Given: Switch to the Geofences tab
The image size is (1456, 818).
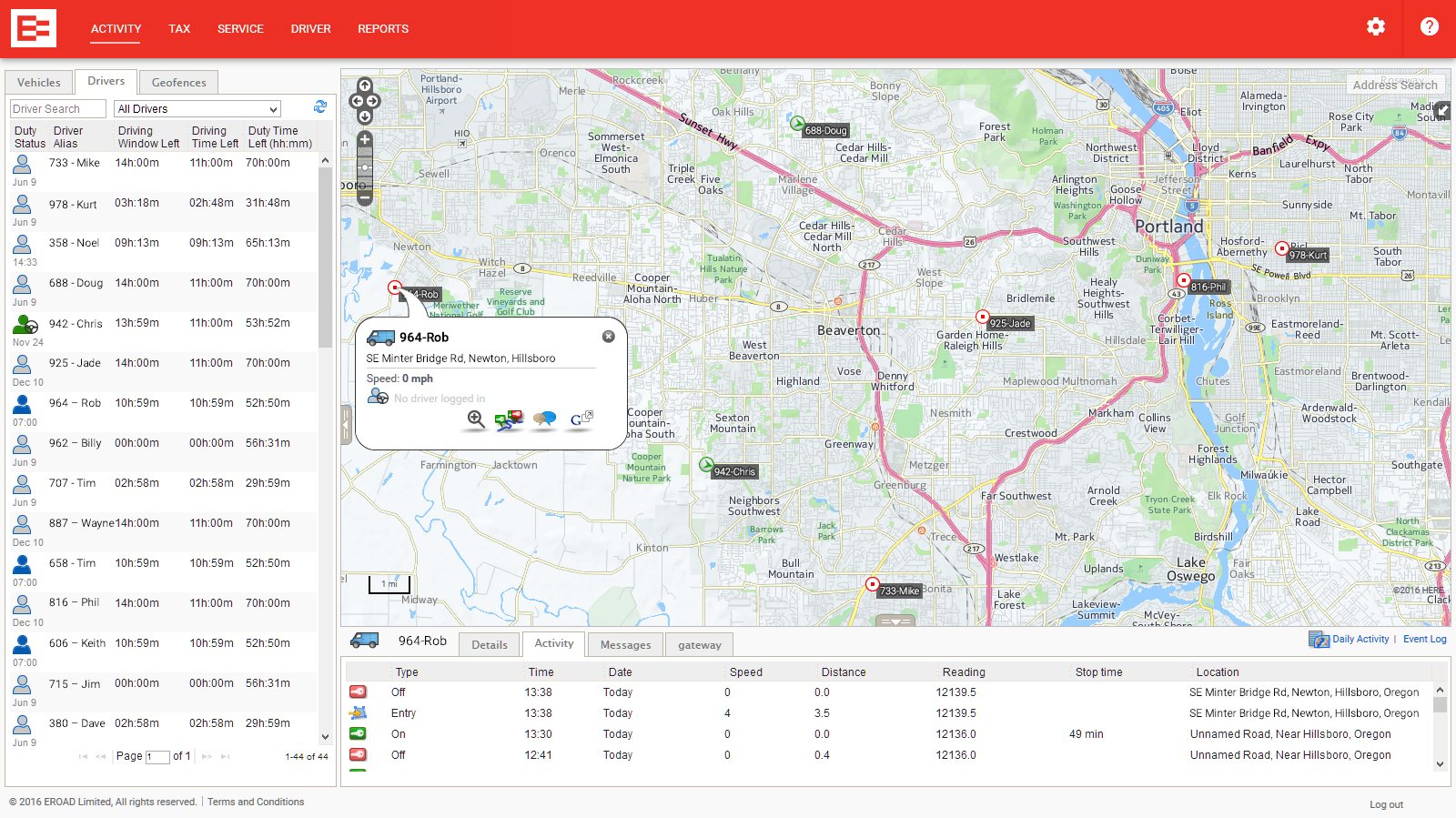Looking at the screenshot, I should (x=178, y=83).
